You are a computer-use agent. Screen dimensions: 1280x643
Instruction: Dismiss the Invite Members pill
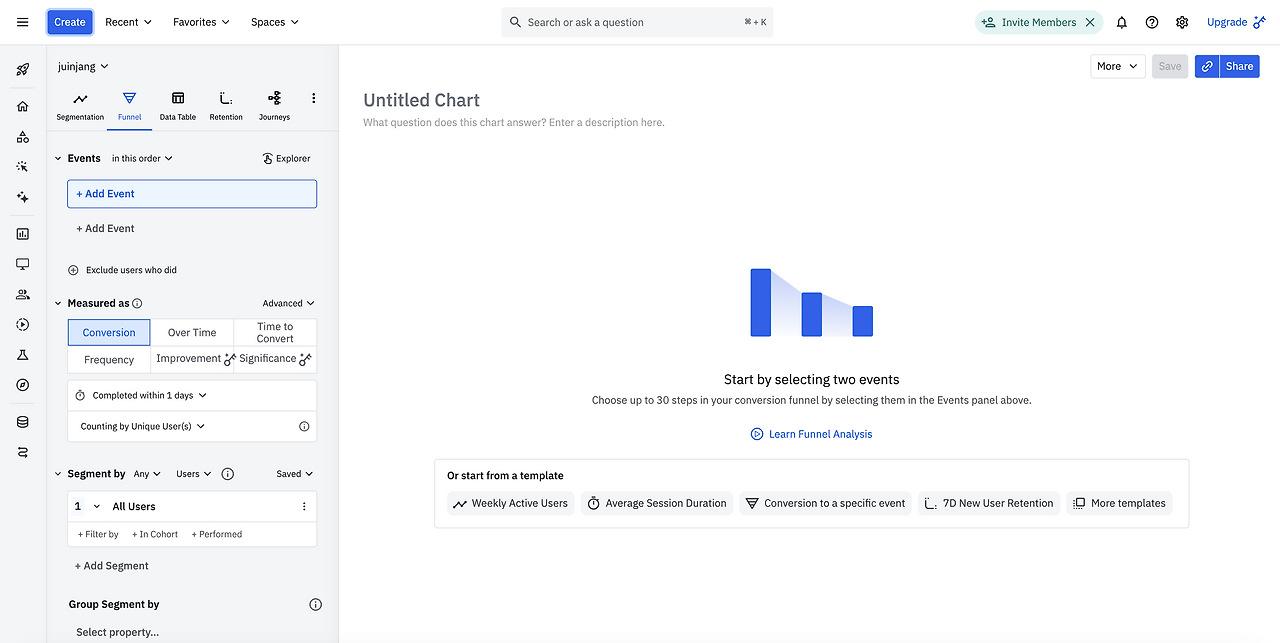(1090, 22)
